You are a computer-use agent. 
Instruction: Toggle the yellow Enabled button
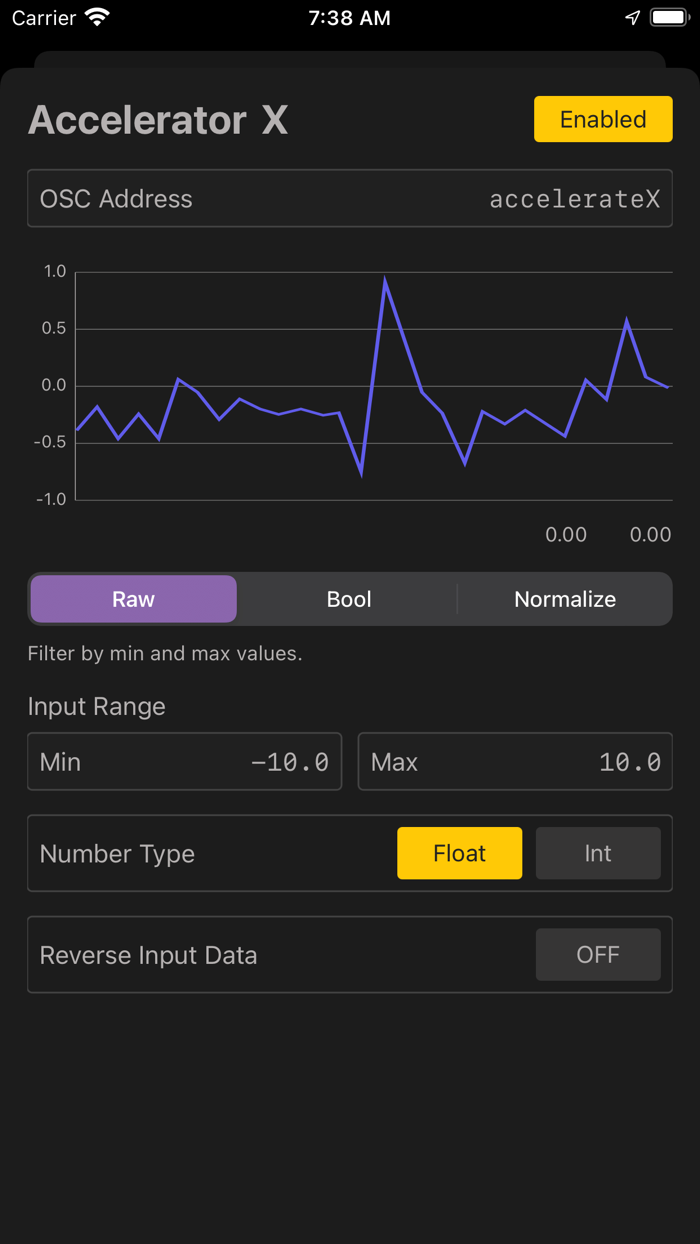(x=603, y=120)
